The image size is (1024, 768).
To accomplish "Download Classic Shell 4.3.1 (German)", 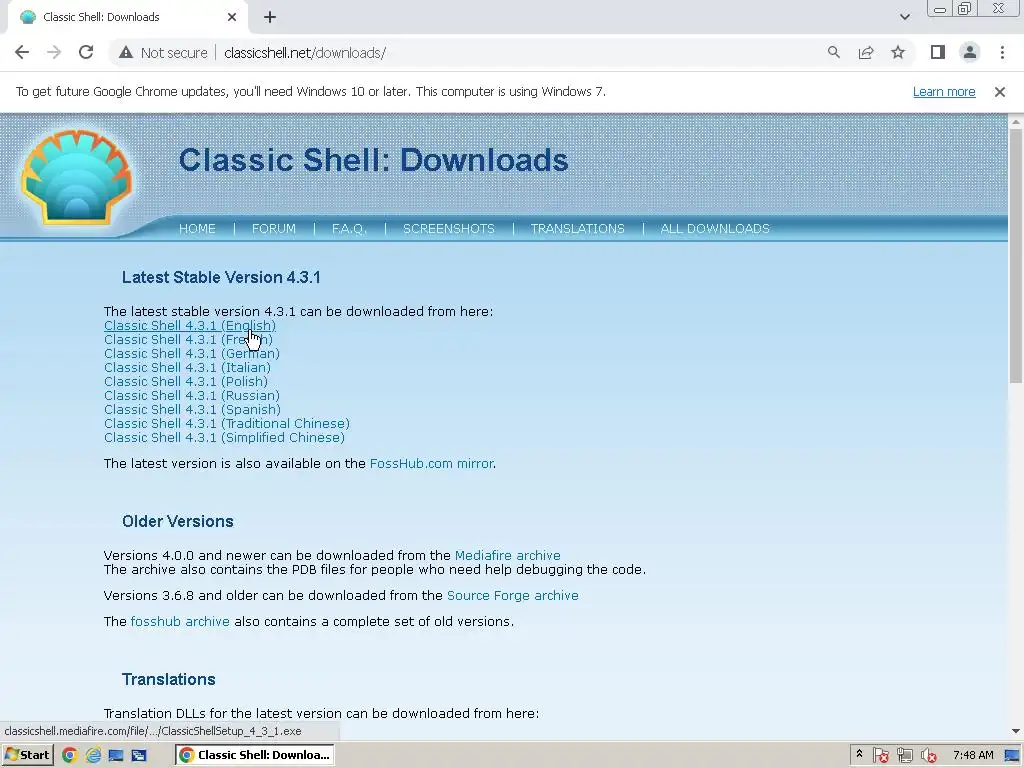I will point(191,353).
